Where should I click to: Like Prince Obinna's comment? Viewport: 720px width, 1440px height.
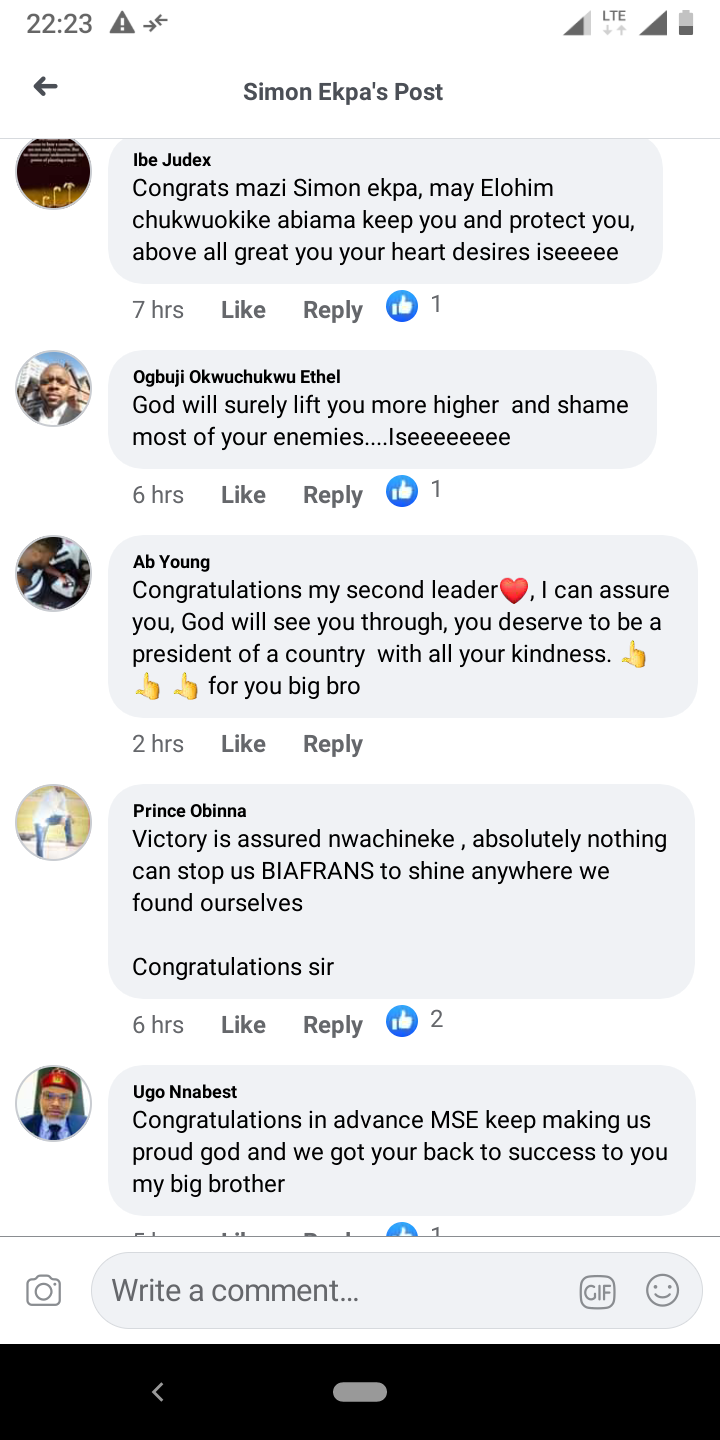tap(243, 1025)
